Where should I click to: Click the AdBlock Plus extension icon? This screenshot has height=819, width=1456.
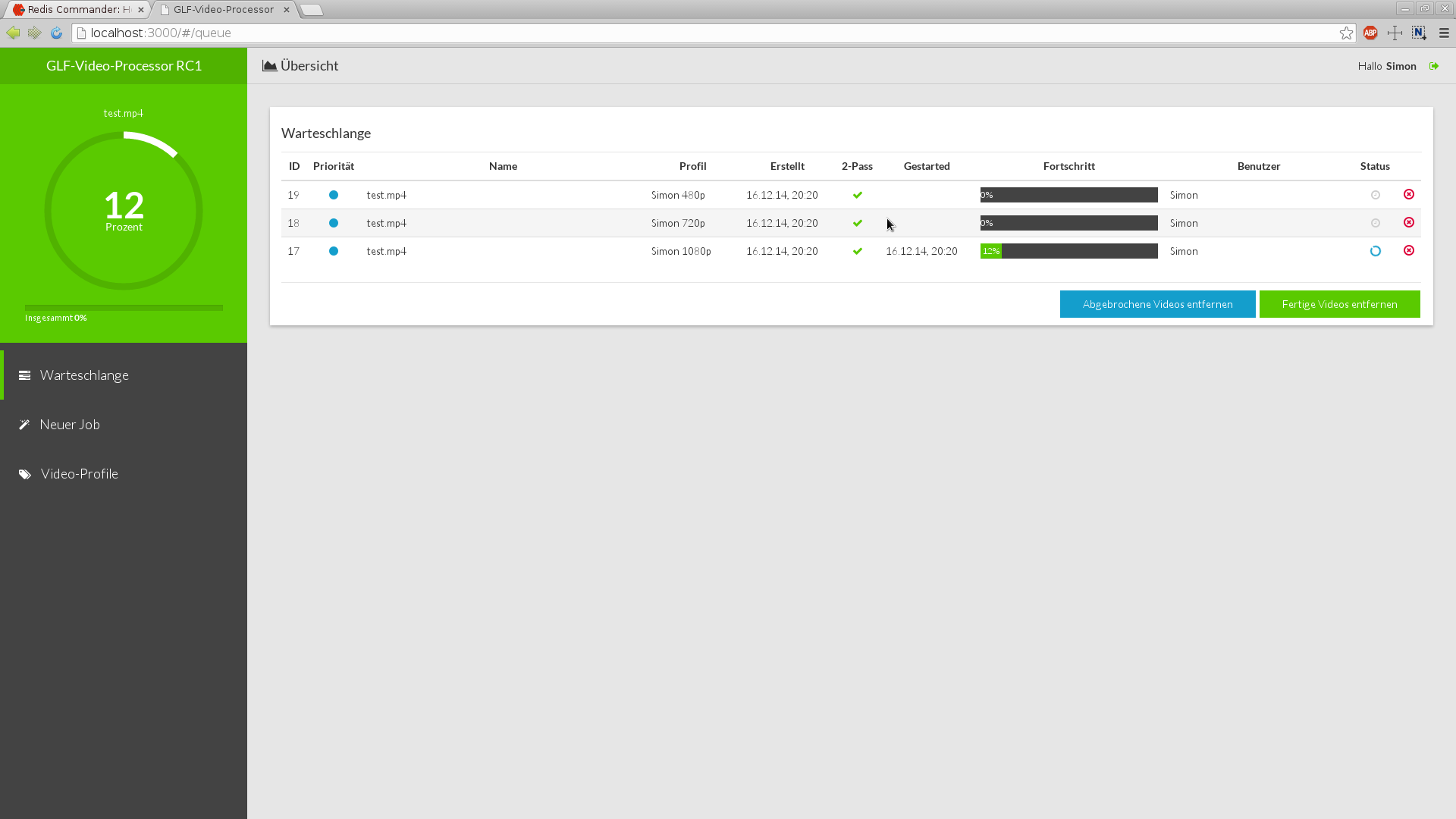(x=1370, y=33)
